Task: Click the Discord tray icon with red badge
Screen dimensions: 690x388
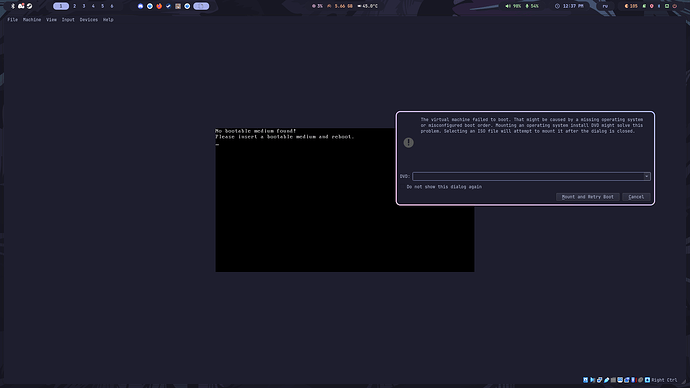Action: click(x=21, y=6)
